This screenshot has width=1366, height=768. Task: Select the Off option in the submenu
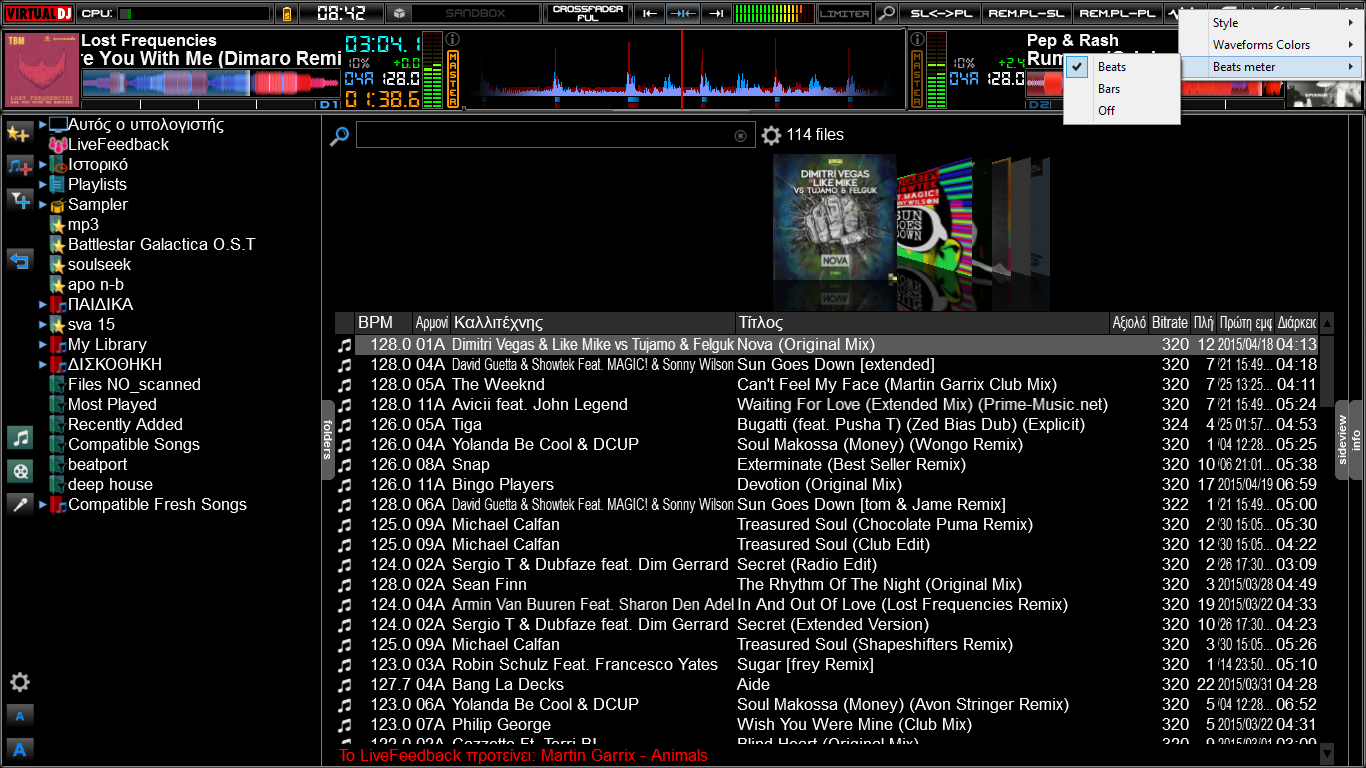click(1122, 111)
